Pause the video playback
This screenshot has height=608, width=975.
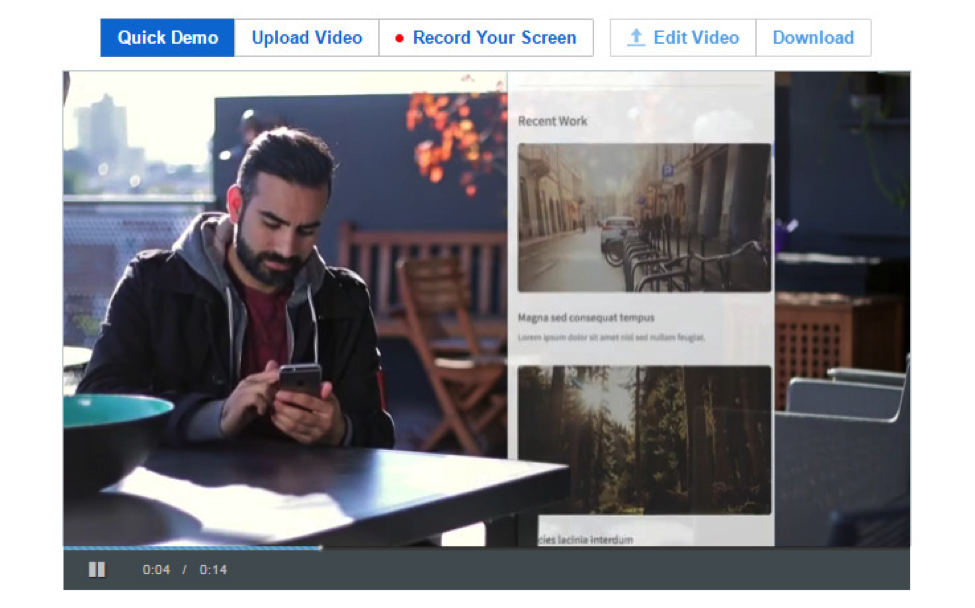[97, 570]
